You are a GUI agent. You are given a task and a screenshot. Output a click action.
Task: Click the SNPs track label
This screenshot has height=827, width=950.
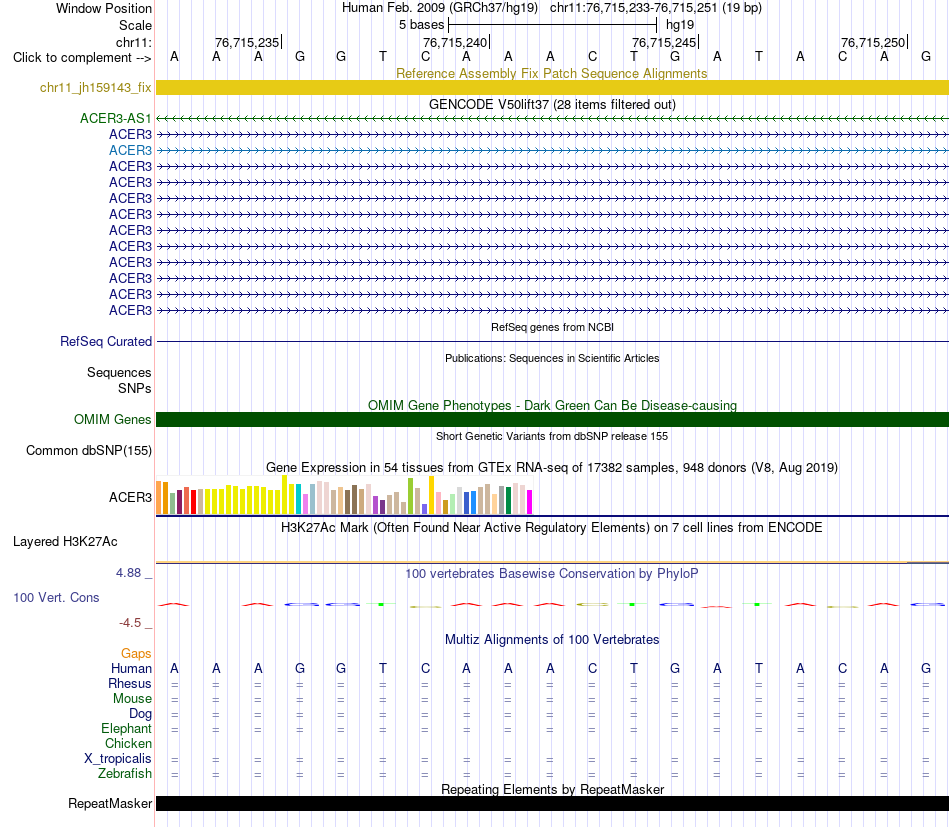click(135, 388)
